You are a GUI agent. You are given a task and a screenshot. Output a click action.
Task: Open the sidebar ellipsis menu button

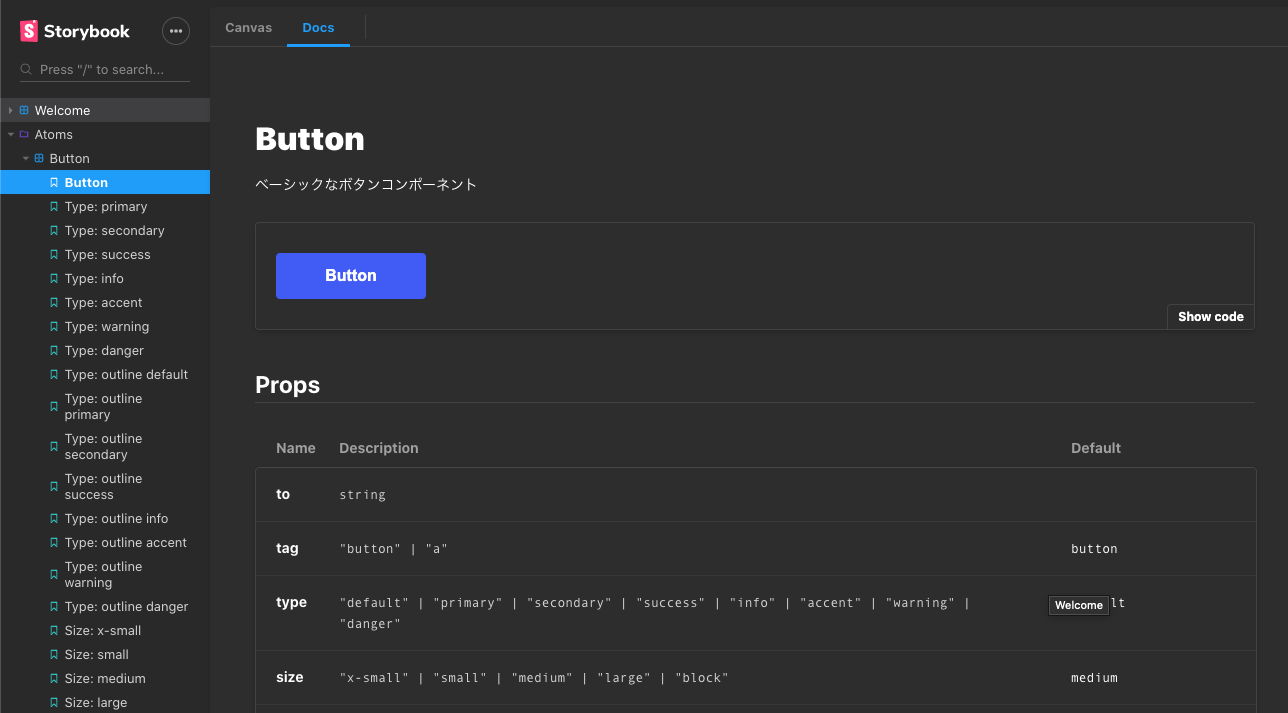pos(176,31)
